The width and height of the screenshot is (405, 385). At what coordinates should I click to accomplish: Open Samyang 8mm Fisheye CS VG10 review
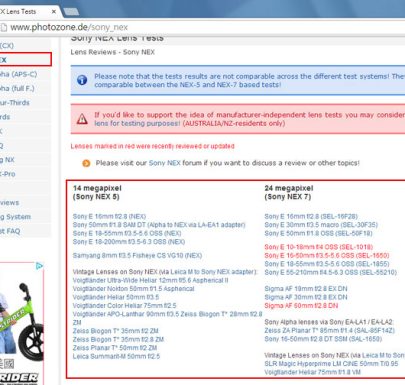tap(137, 256)
